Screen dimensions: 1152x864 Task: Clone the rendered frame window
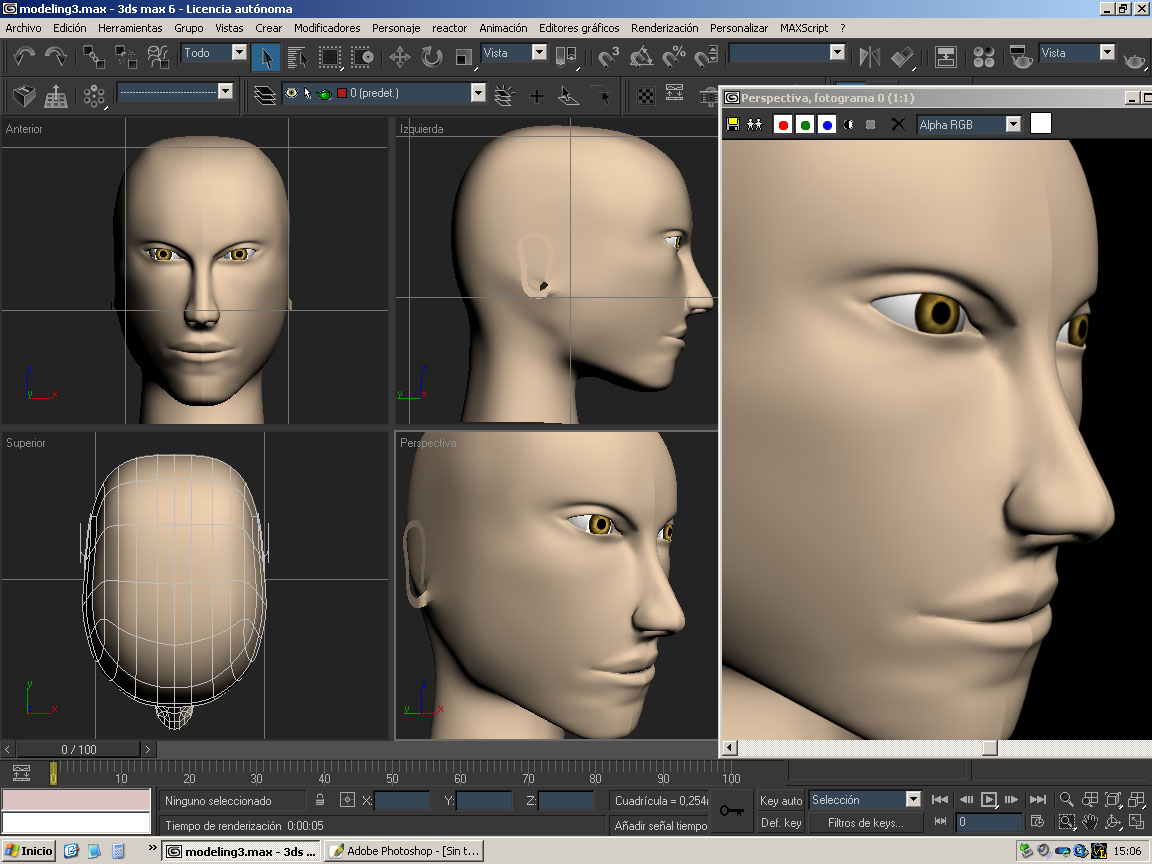pos(755,124)
